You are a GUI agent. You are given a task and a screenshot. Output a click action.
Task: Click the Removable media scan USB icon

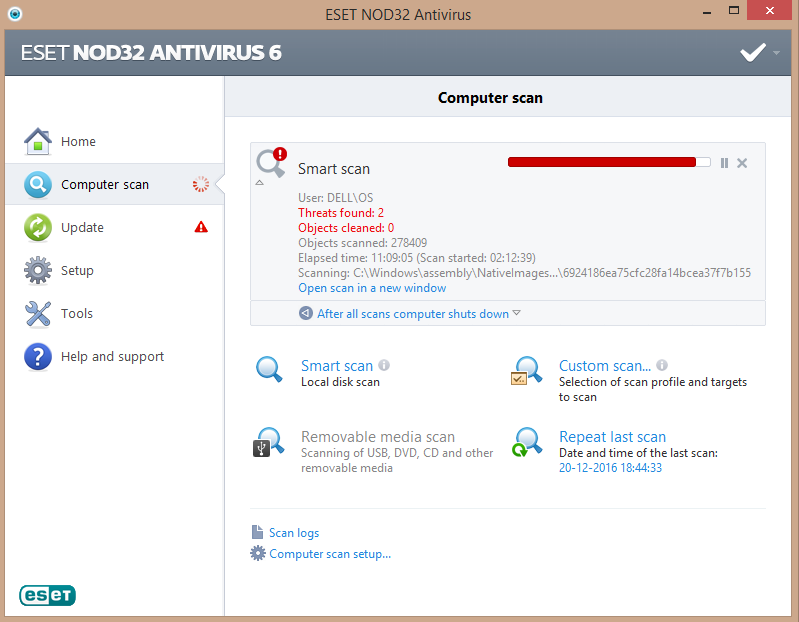tap(269, 442)
